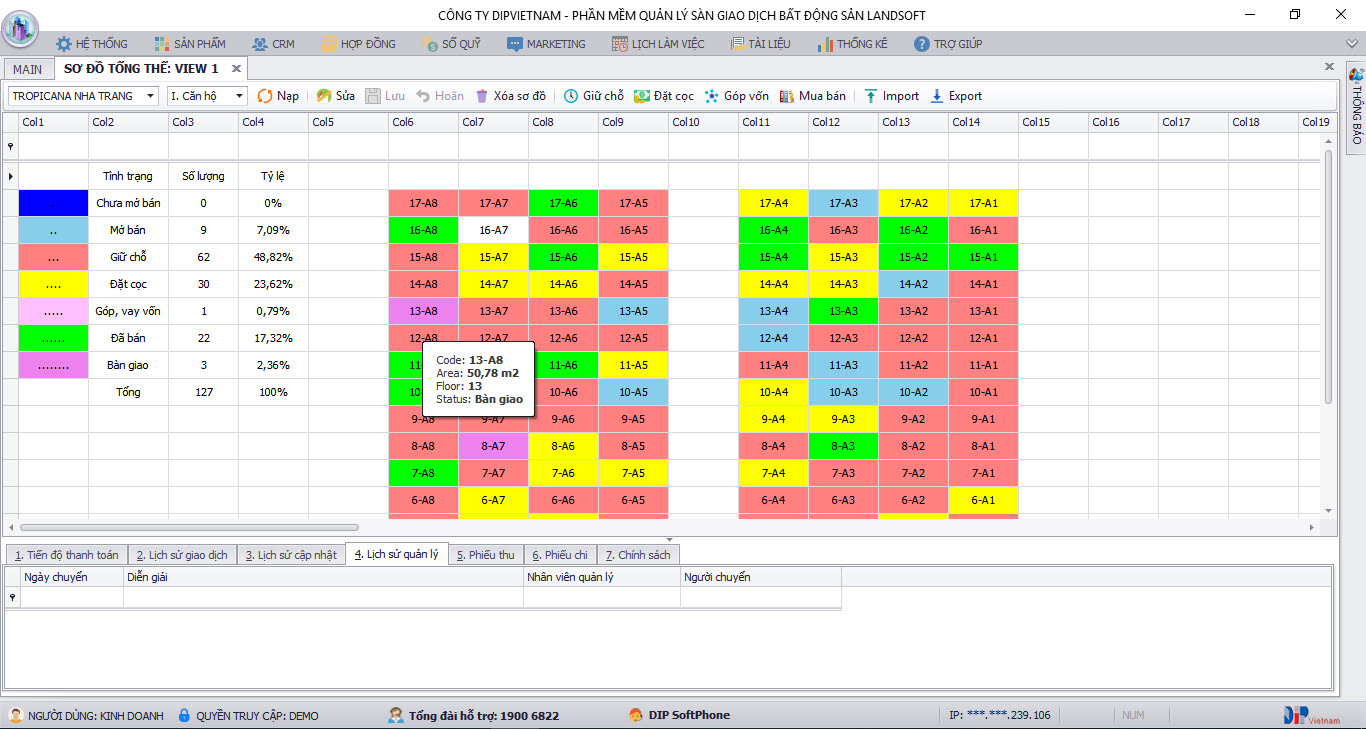Click QUYỀN TRUY CẬP: DEMO lock item
The width and height of the screenshot is (1366, 729).
pos(248,715)
